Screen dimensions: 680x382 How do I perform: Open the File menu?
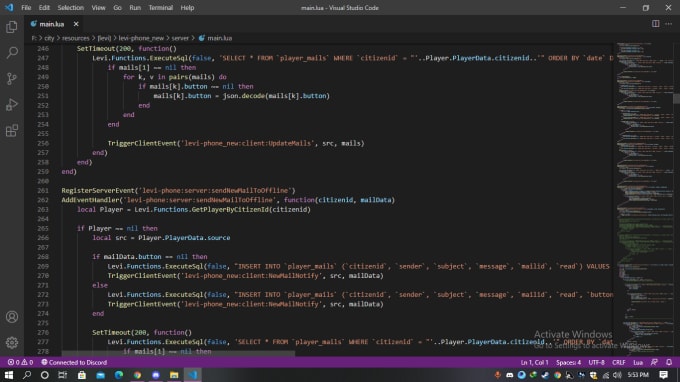[26, 8]
